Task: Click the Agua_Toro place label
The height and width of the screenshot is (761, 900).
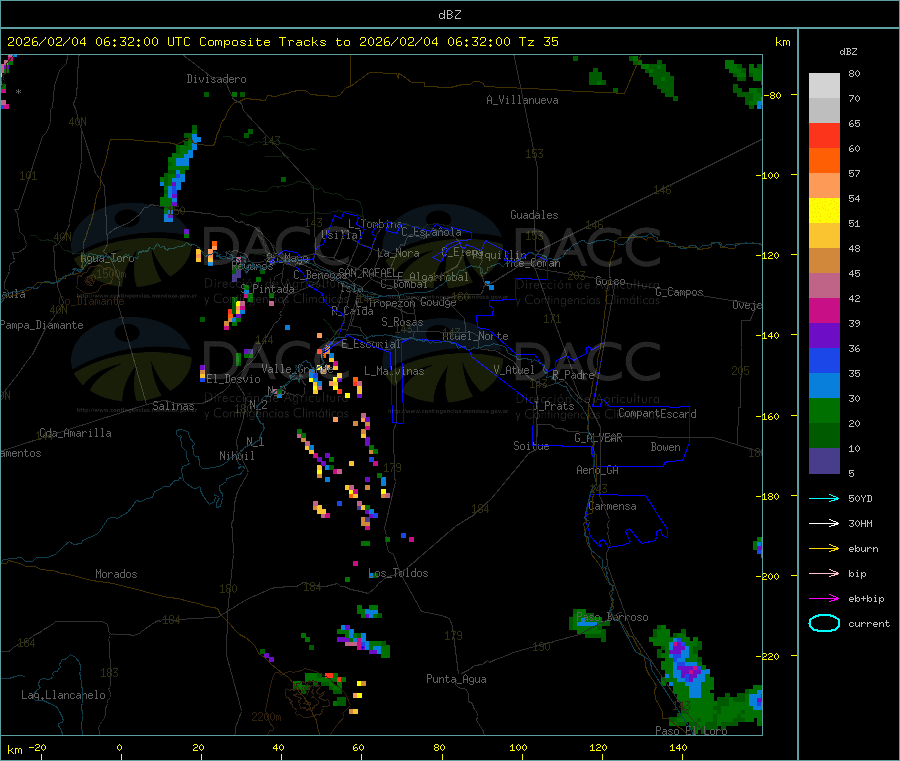Action: [x=107, y=258]
